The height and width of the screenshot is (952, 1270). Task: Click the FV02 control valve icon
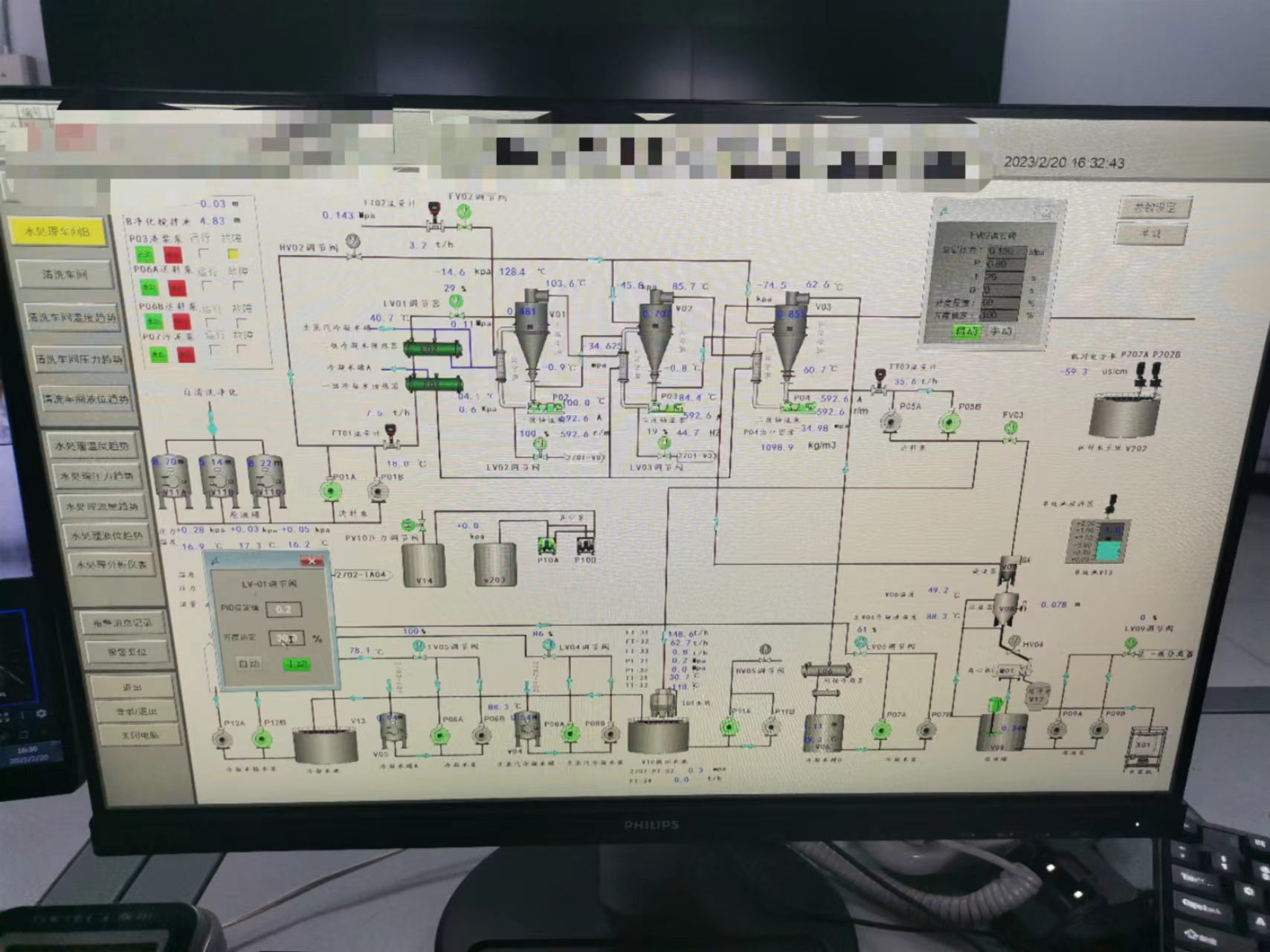[x=465, y=213]
